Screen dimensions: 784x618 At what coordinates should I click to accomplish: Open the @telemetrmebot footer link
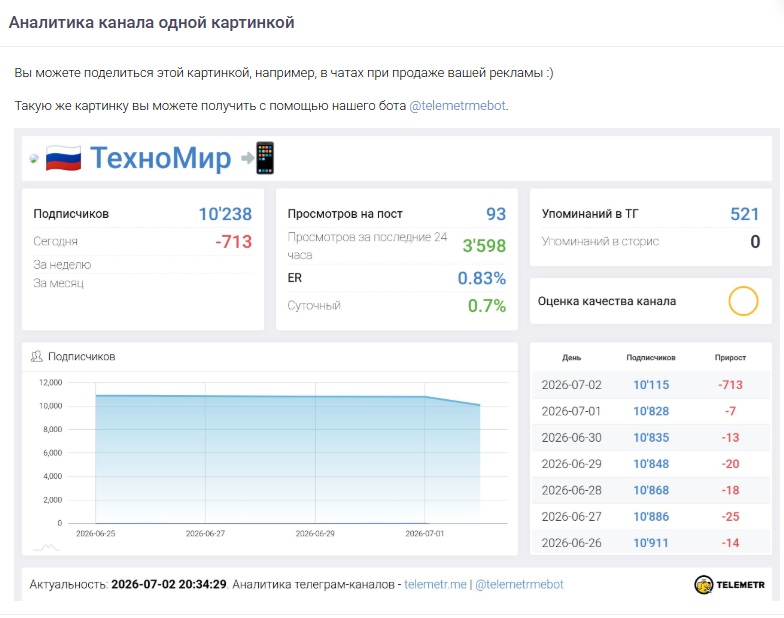click(x=519, y=584)
